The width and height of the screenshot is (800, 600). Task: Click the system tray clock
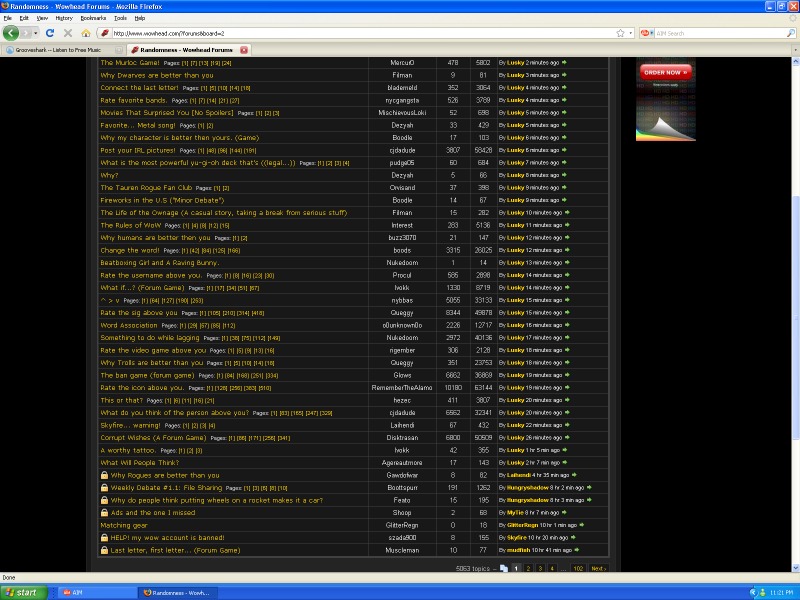[x=782, y=593]
